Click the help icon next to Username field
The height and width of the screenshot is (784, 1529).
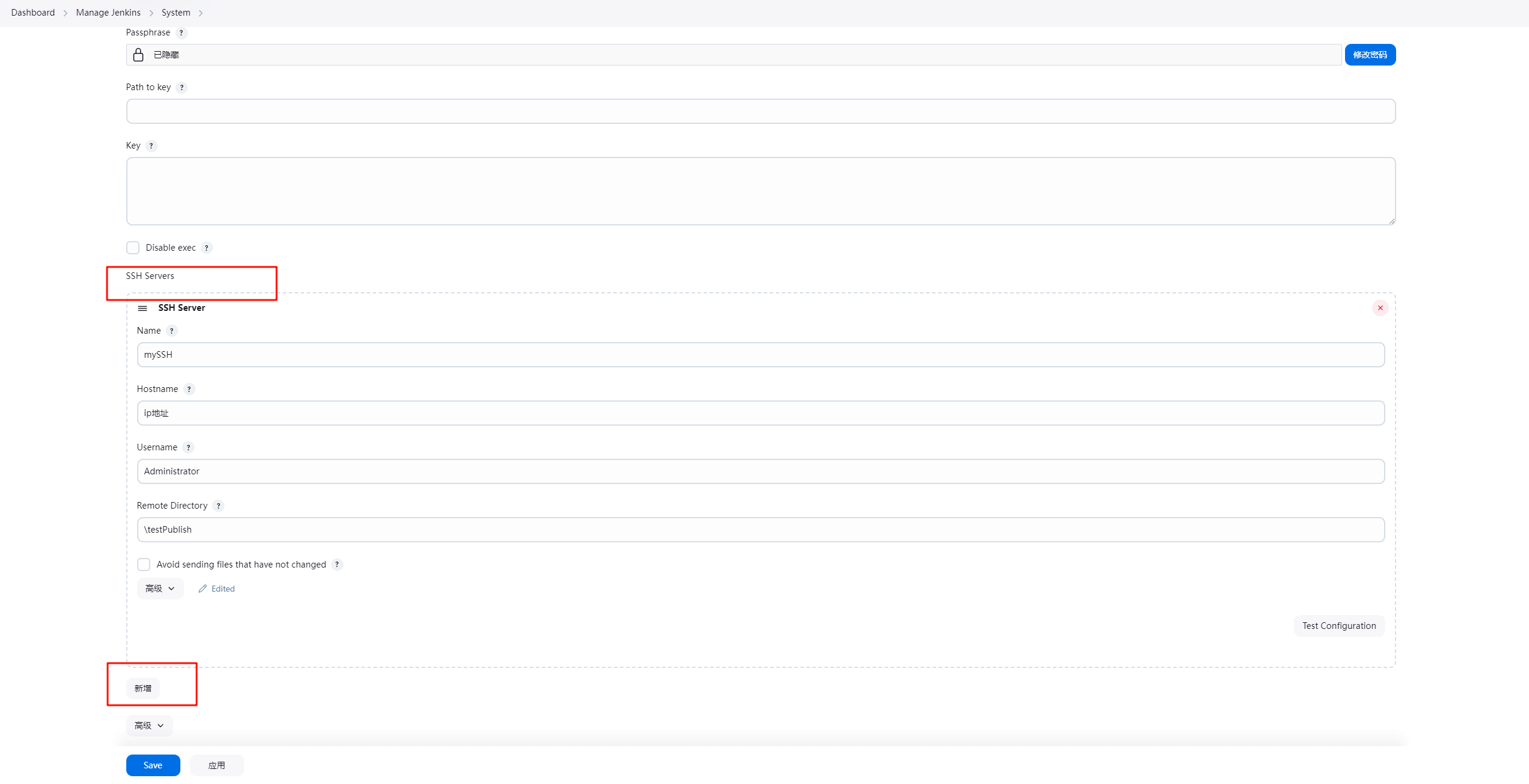click(189, 447)
